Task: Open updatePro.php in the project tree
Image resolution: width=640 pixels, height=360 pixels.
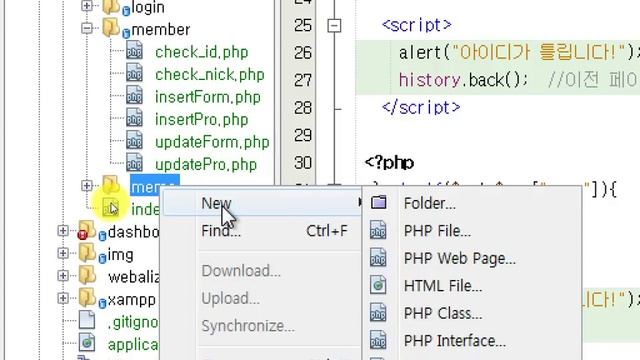Action: pyautogui.click(x=206, y=164)
